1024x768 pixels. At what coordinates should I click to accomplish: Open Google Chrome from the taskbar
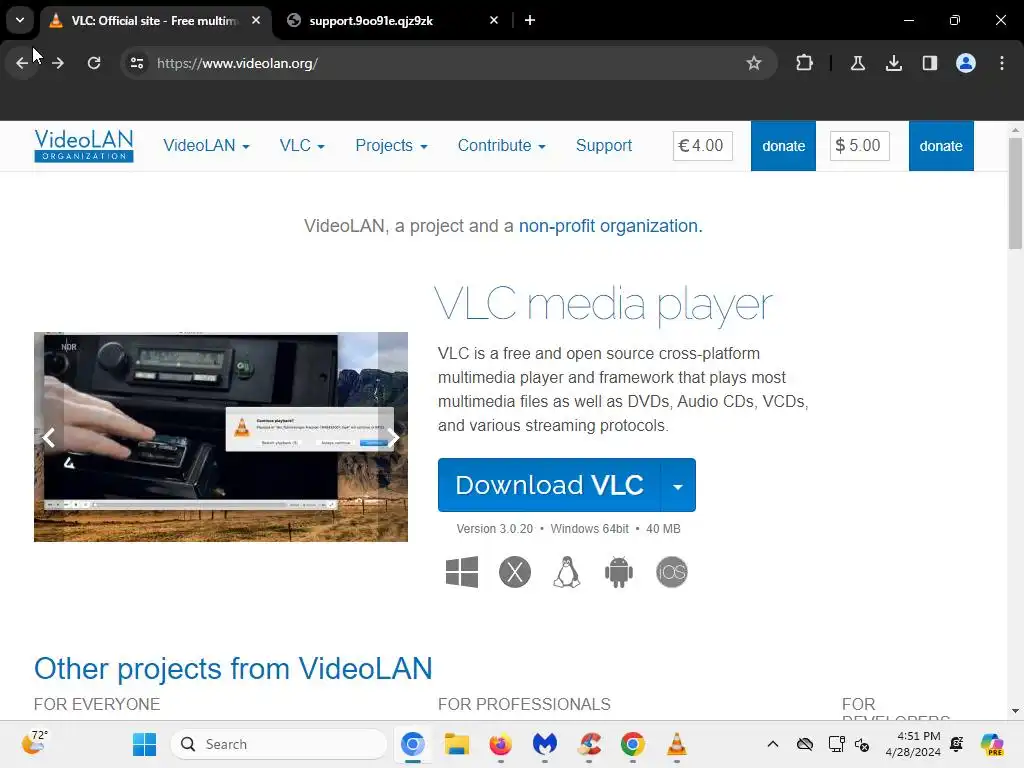pyautogui.click(x=632, y=744)
